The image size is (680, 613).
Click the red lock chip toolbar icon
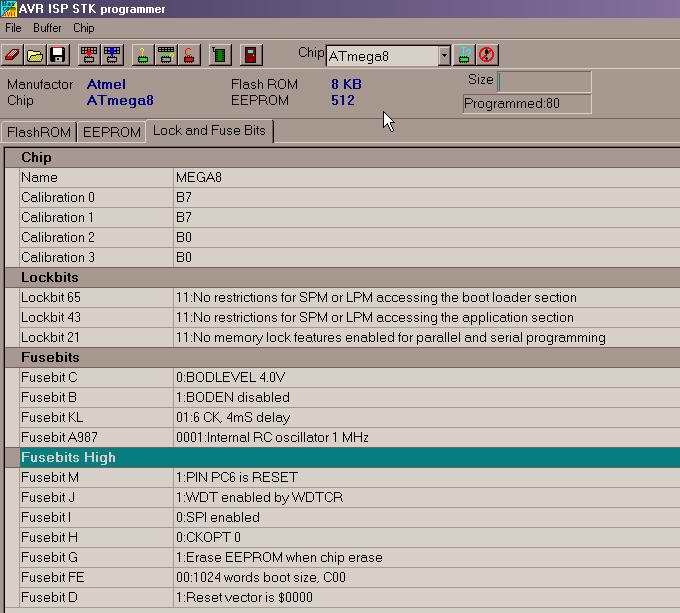pos(187,55)
